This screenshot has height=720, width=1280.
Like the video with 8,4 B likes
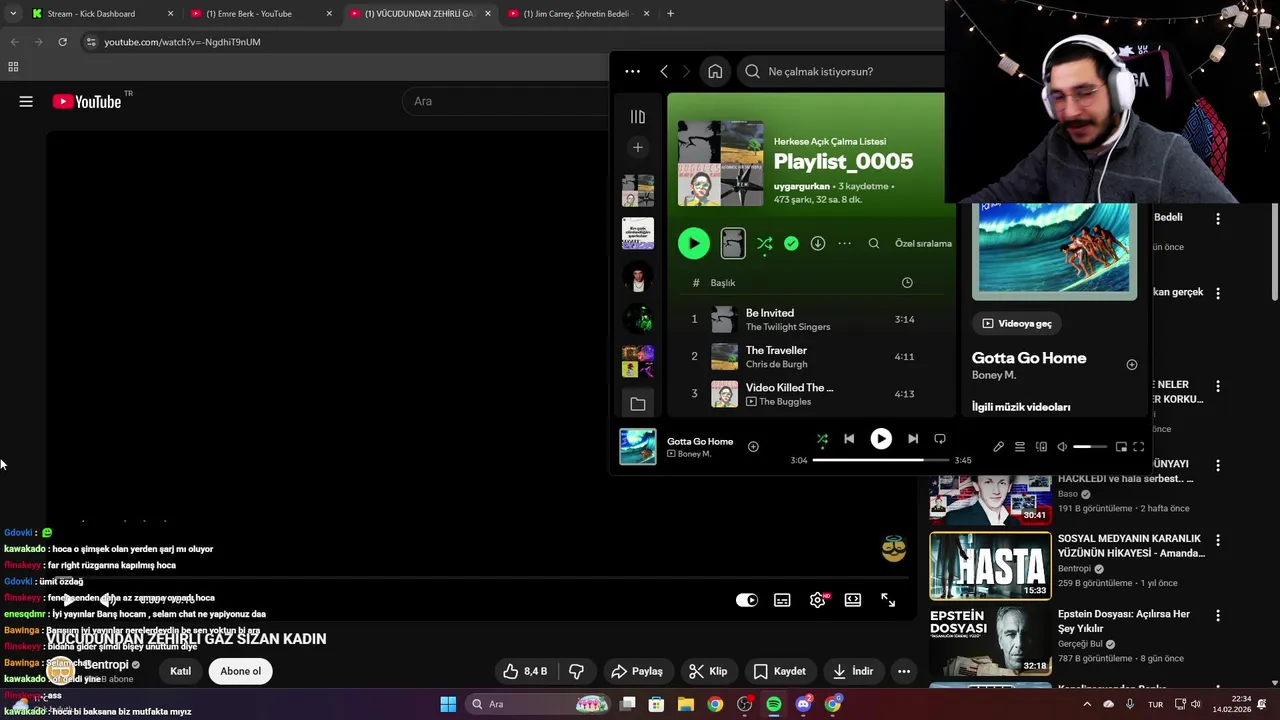click(x=526, y=671)
